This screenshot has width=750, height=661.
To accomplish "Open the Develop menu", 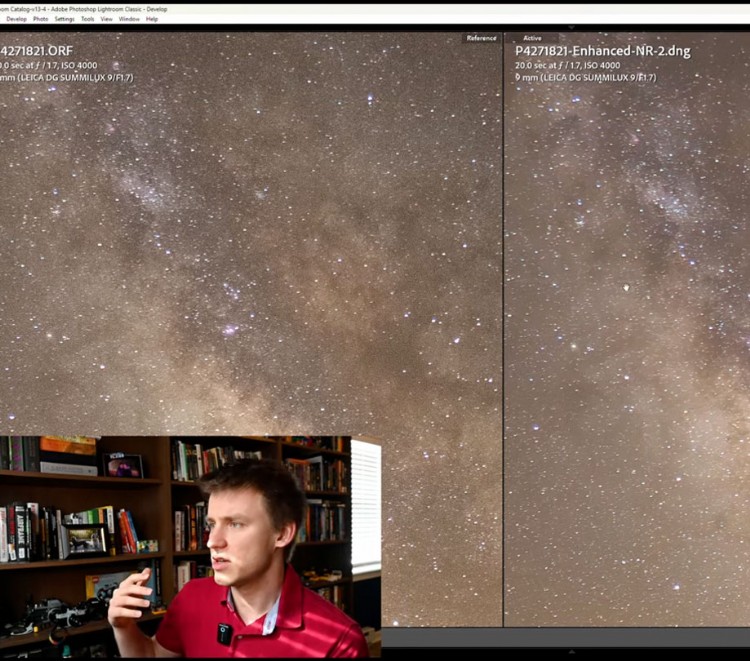I will [16, 19].
